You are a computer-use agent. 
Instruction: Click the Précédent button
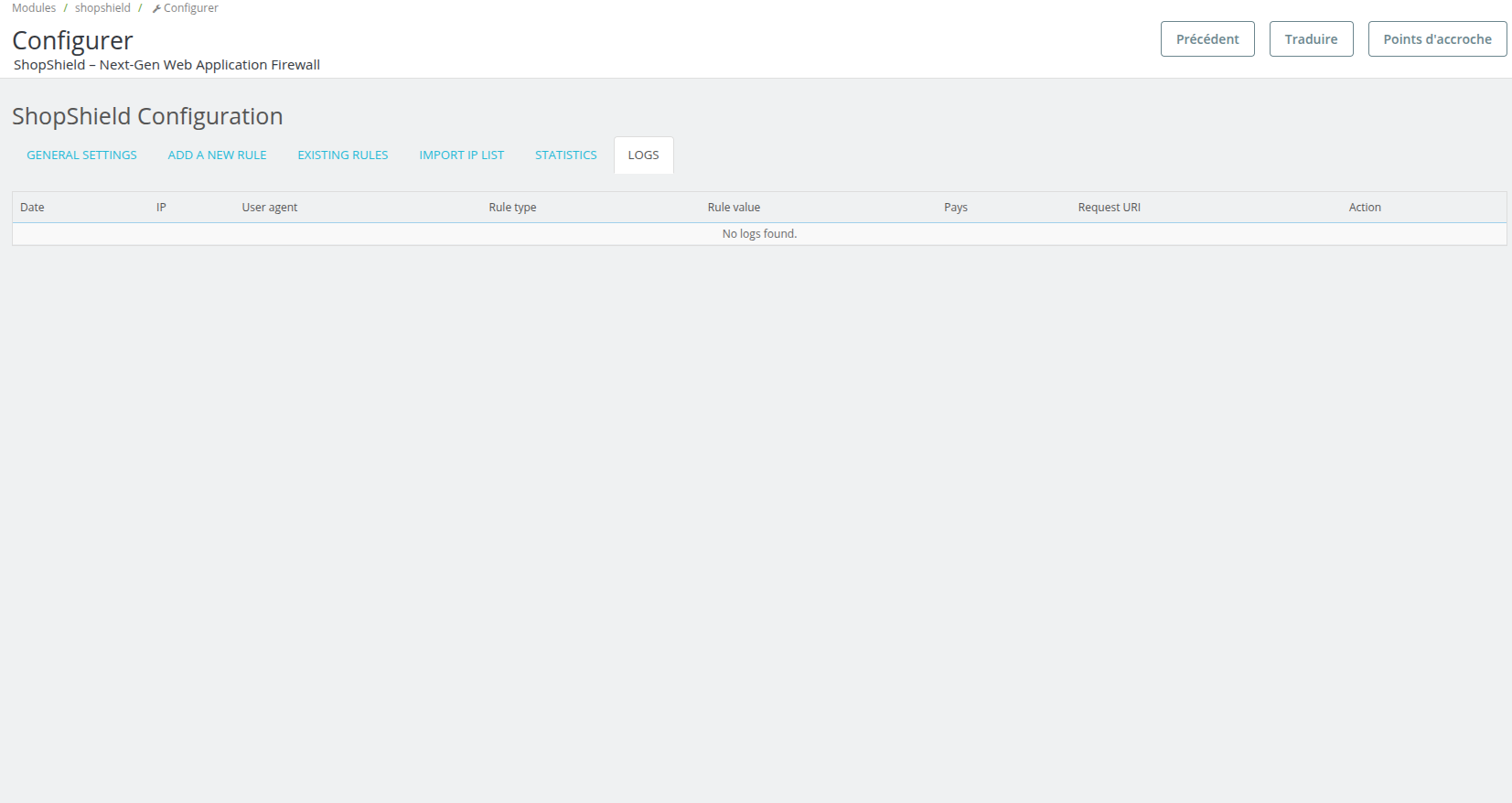click(1207, 39)
